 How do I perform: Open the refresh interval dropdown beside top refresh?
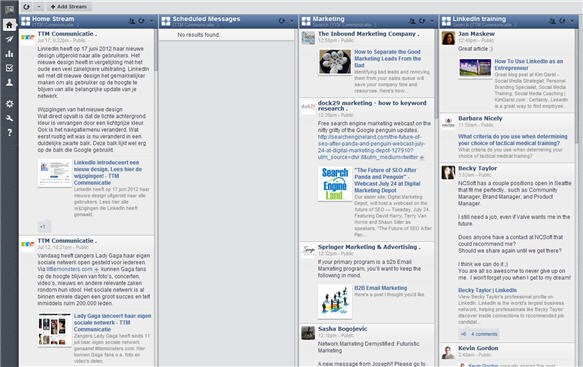(39, 6)
